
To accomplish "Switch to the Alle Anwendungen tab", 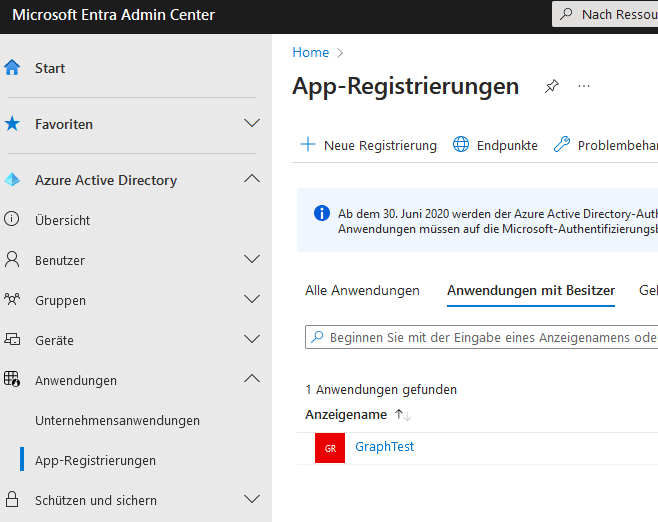I will 362,290.
